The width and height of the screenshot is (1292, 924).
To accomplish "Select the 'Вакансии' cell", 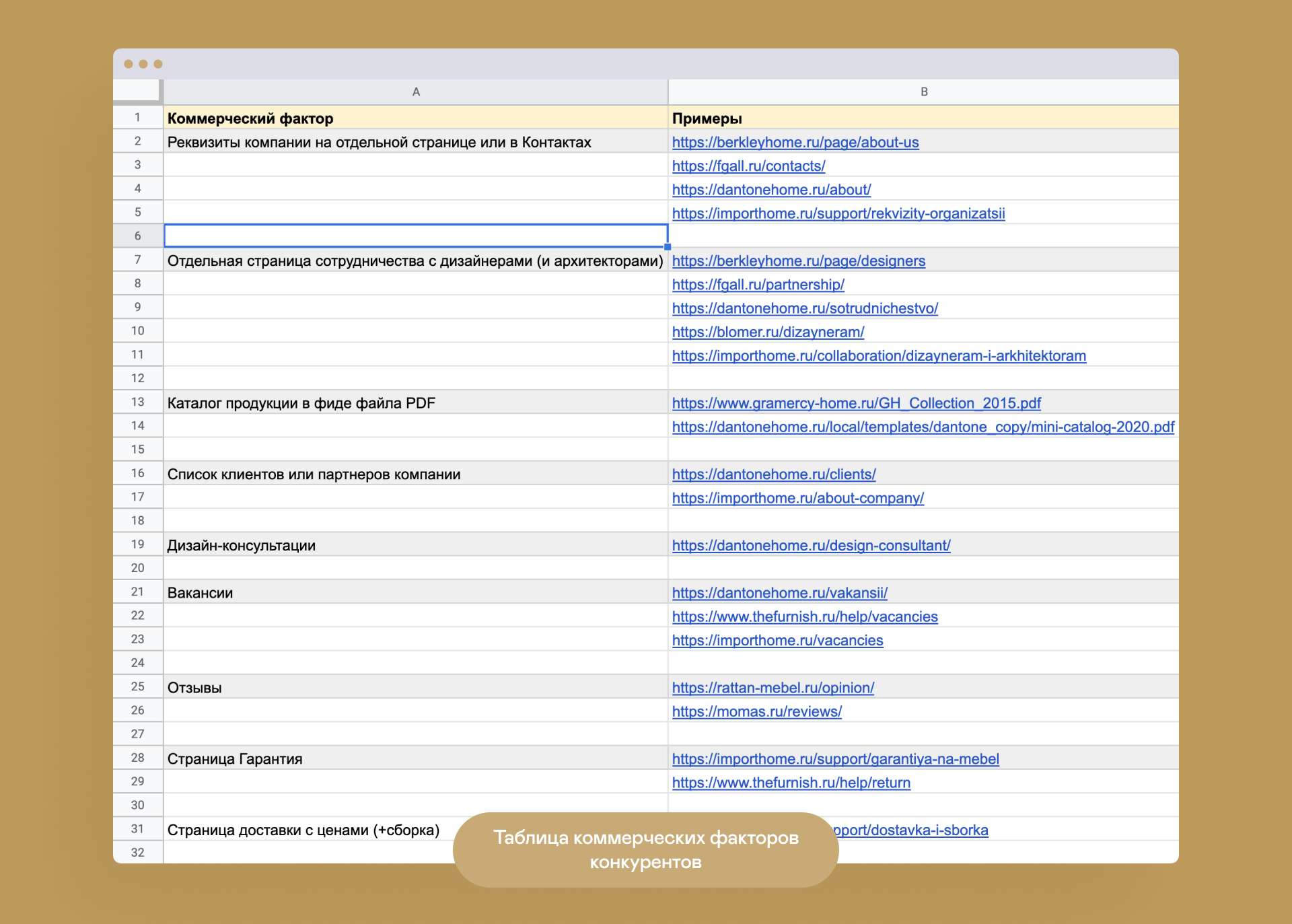I will pyautogui.click(x=416, y=593).
